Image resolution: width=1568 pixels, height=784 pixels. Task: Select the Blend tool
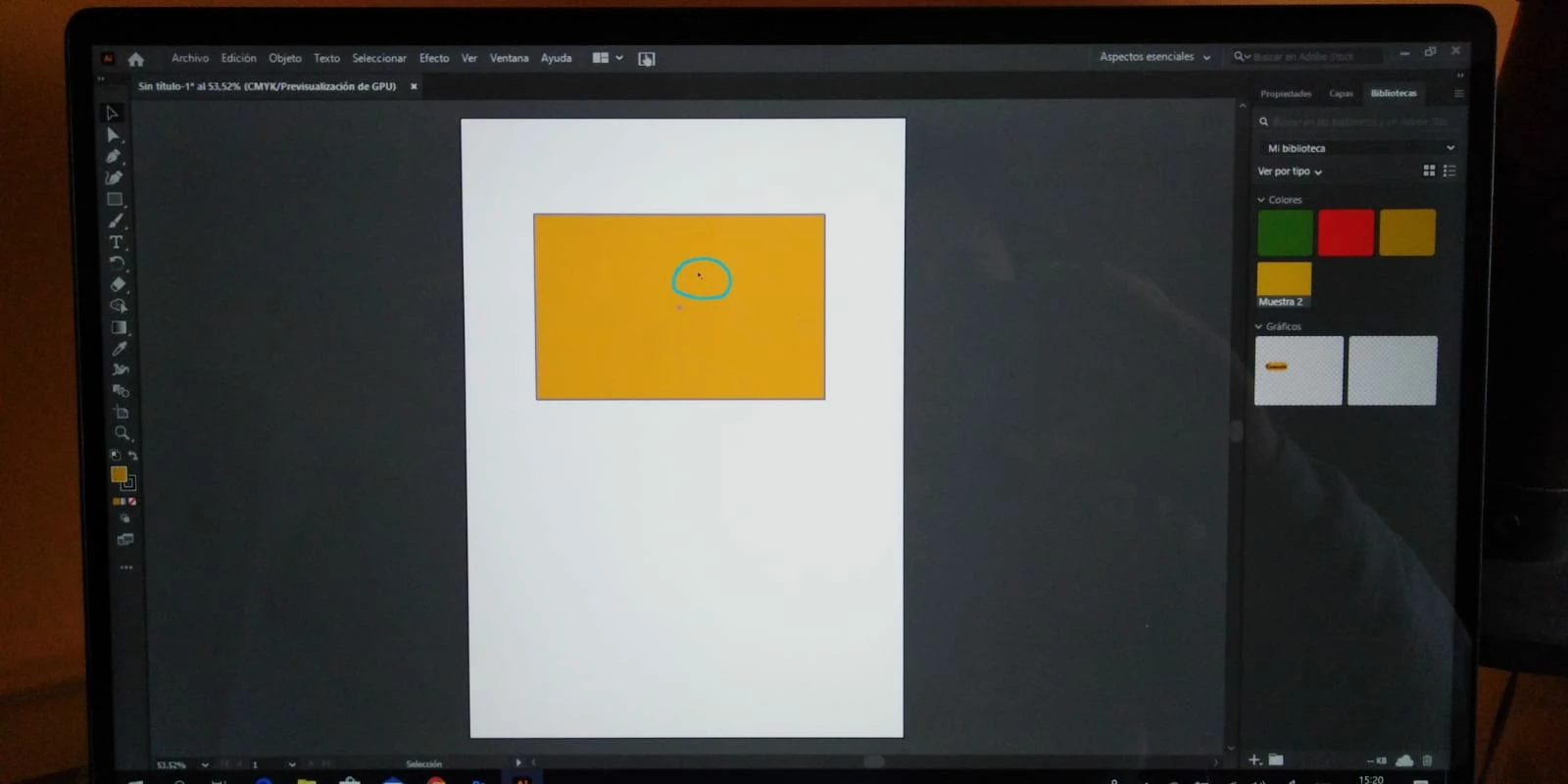point(121,391)
